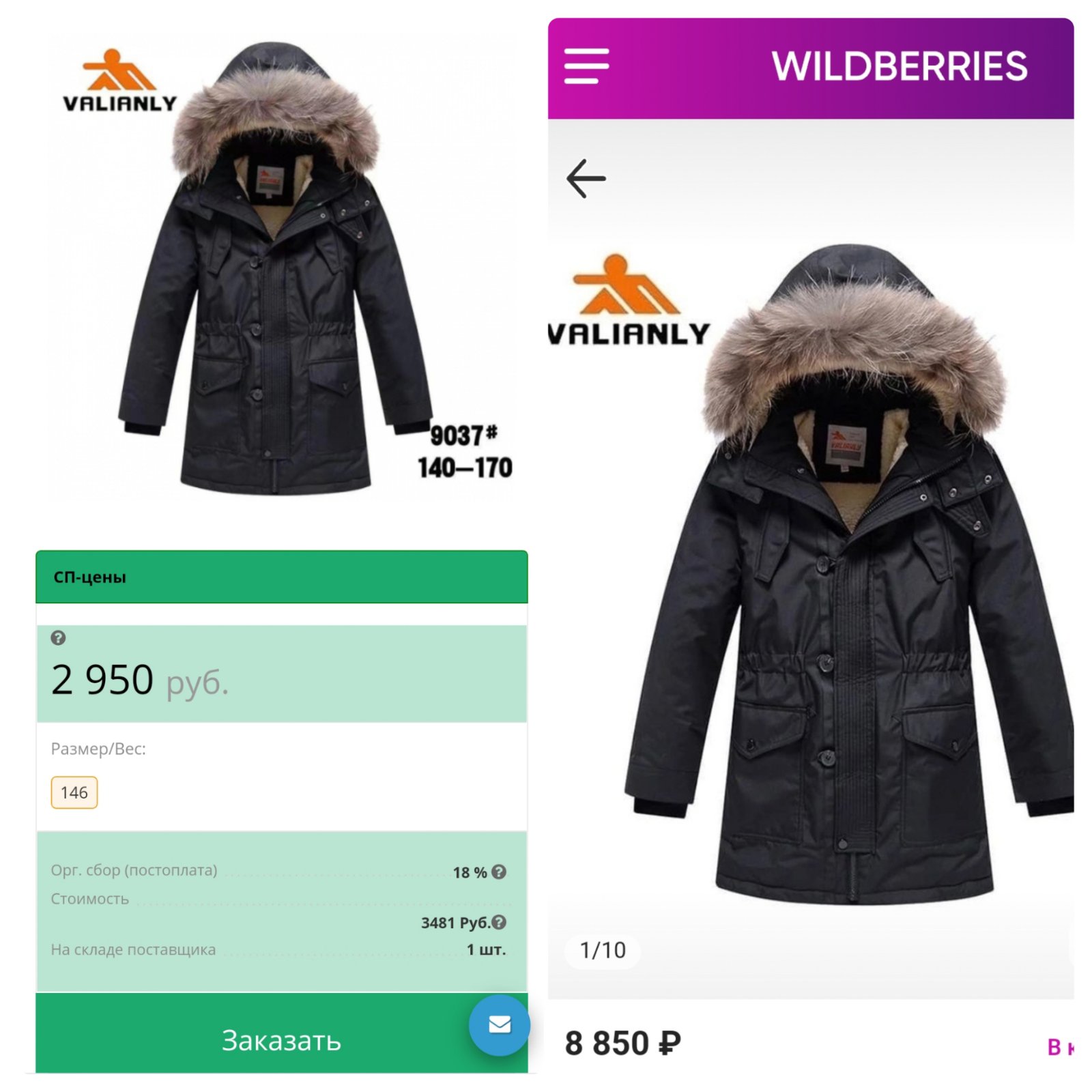Click the 2 950 руб. price block

(x=282, y=674)
